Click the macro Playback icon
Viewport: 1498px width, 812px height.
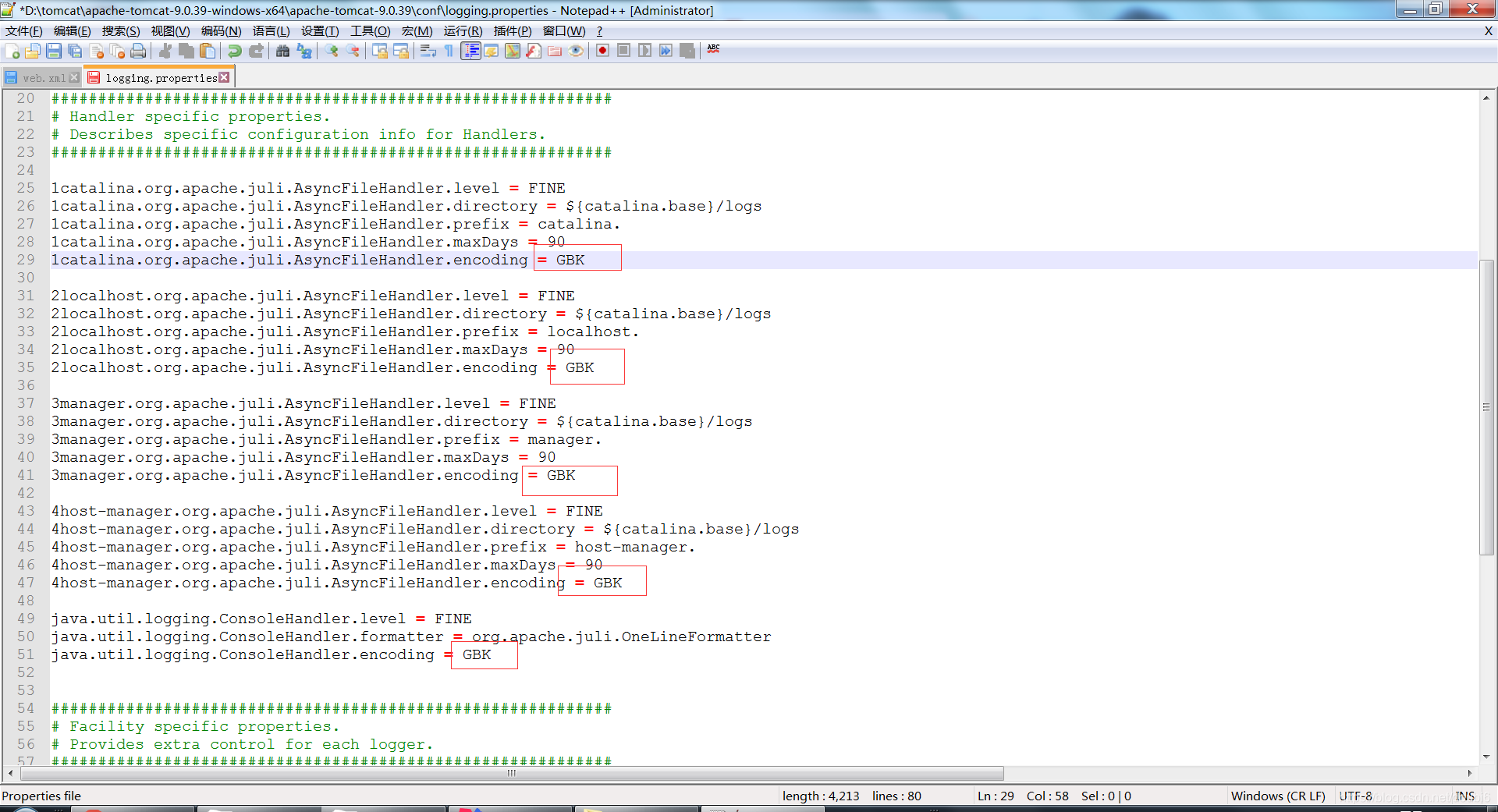coord(644,51)
